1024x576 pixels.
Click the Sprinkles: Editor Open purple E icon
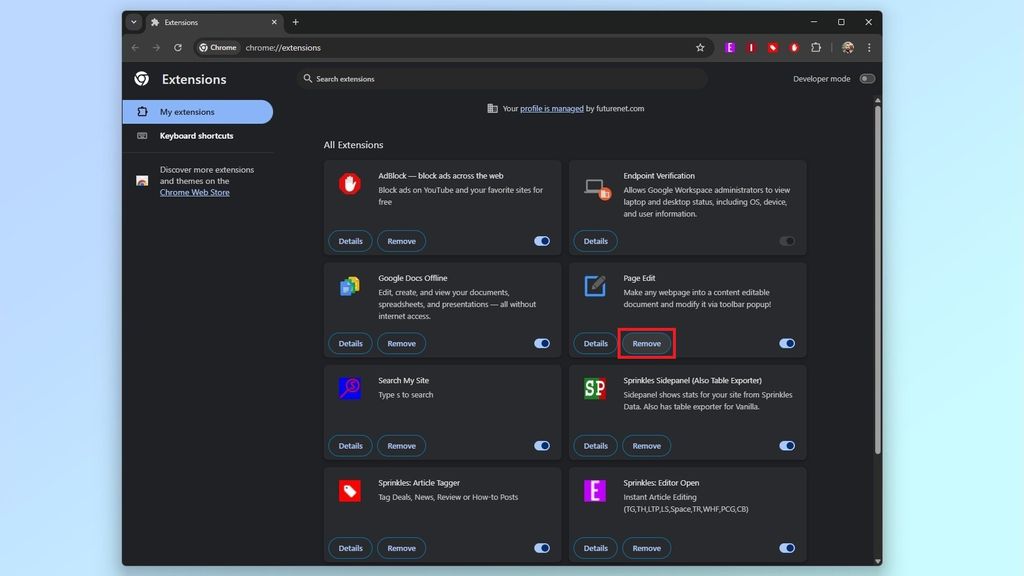[730, 47]
